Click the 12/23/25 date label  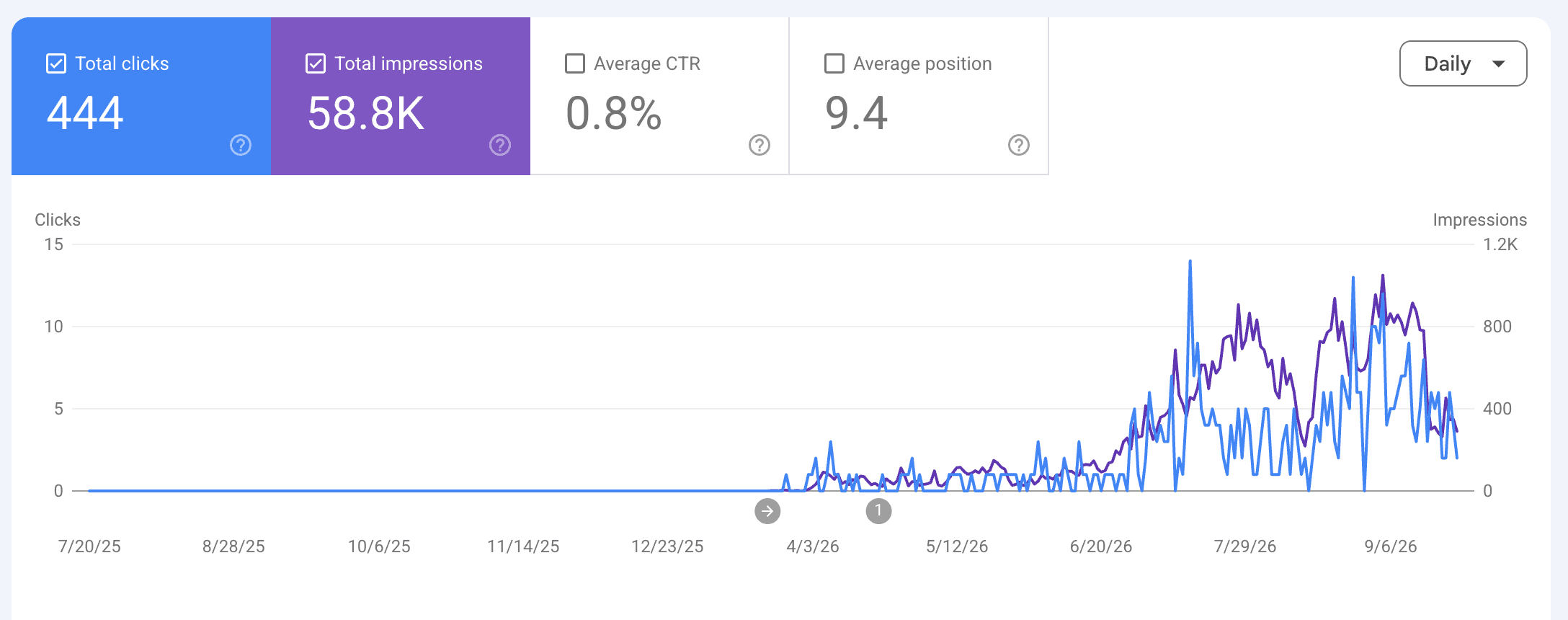[x=667, y=546]
